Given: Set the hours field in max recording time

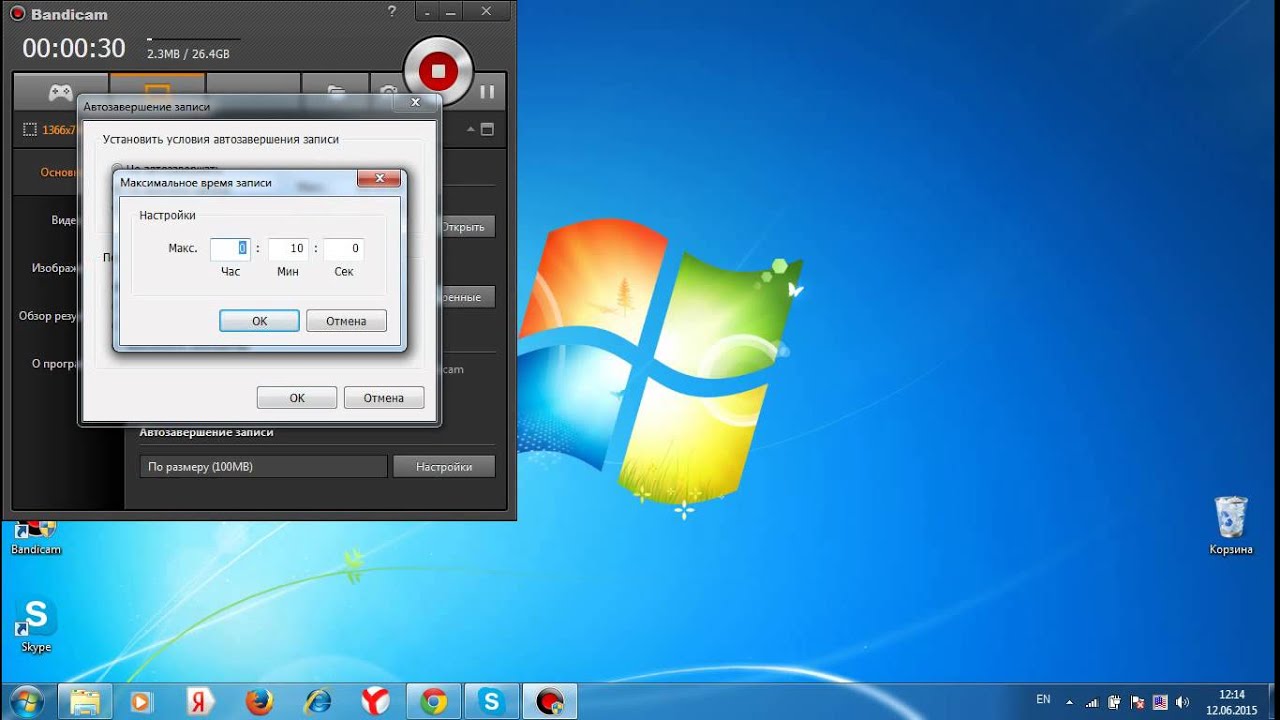Looking at the screenshot, I should click(x=230, y=248).
